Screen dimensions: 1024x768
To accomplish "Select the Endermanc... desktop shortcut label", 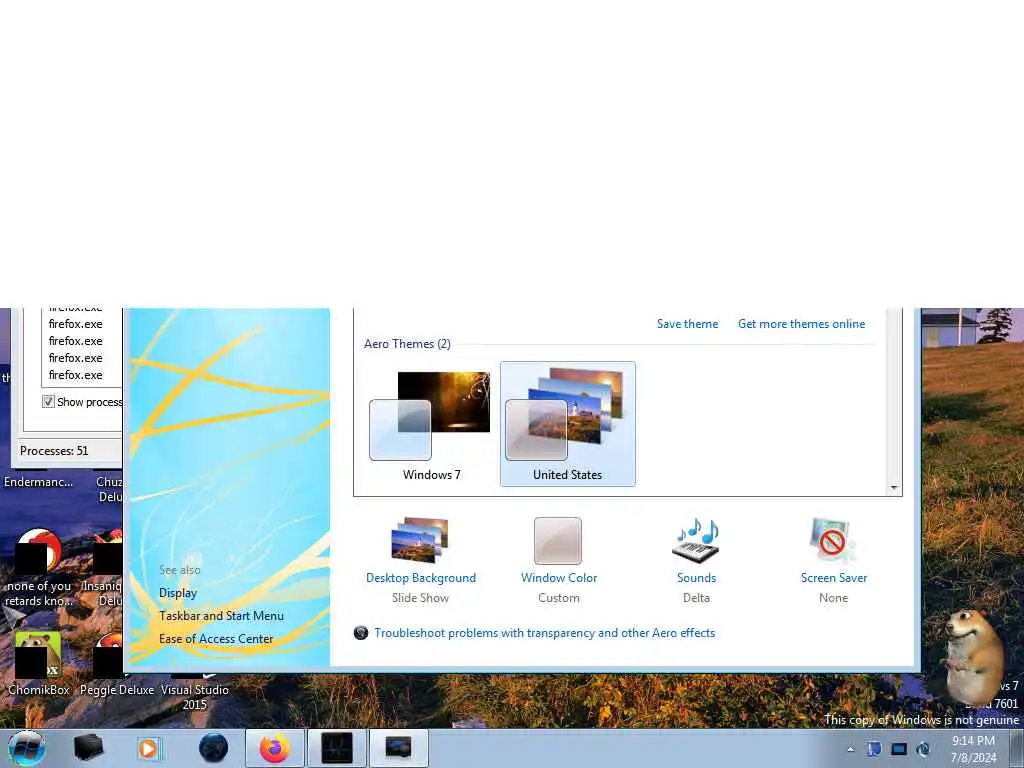I will 38,482.
